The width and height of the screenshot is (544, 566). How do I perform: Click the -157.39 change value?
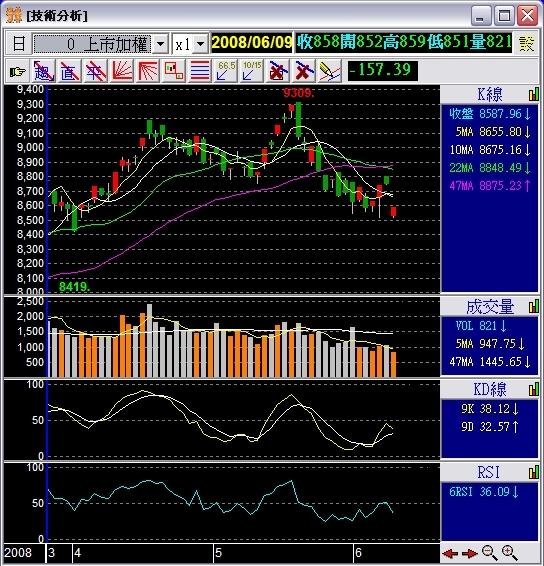382,70
